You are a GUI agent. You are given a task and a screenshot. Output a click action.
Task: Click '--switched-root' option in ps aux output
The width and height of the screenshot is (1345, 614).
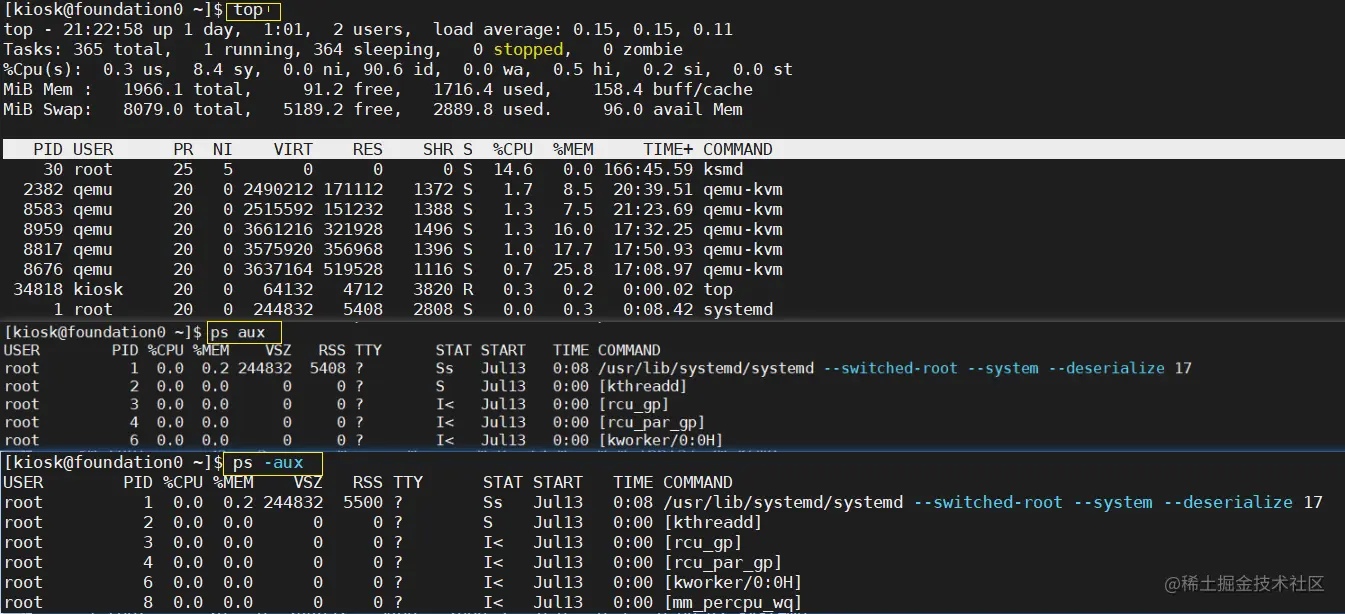(x=890, y=368)
